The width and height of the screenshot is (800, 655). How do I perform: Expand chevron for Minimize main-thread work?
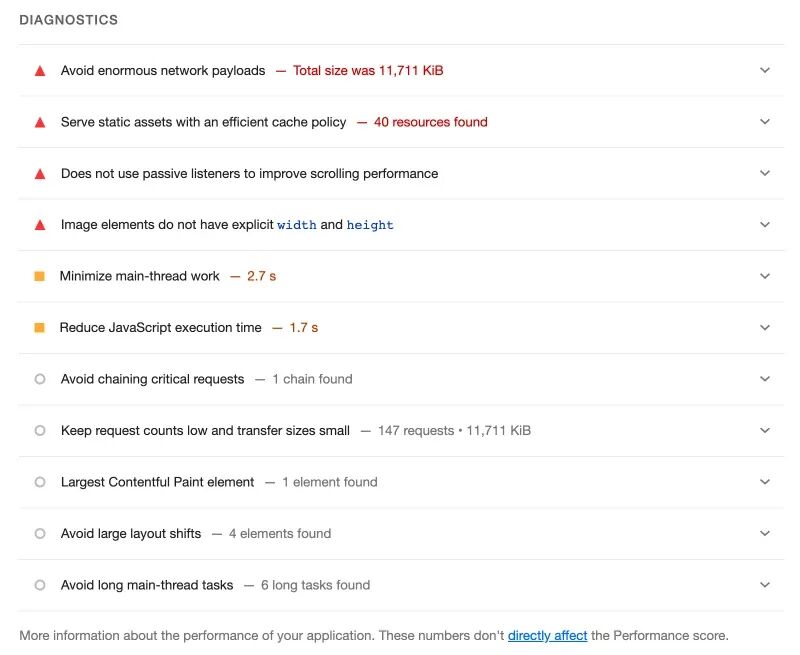[765, 276]
